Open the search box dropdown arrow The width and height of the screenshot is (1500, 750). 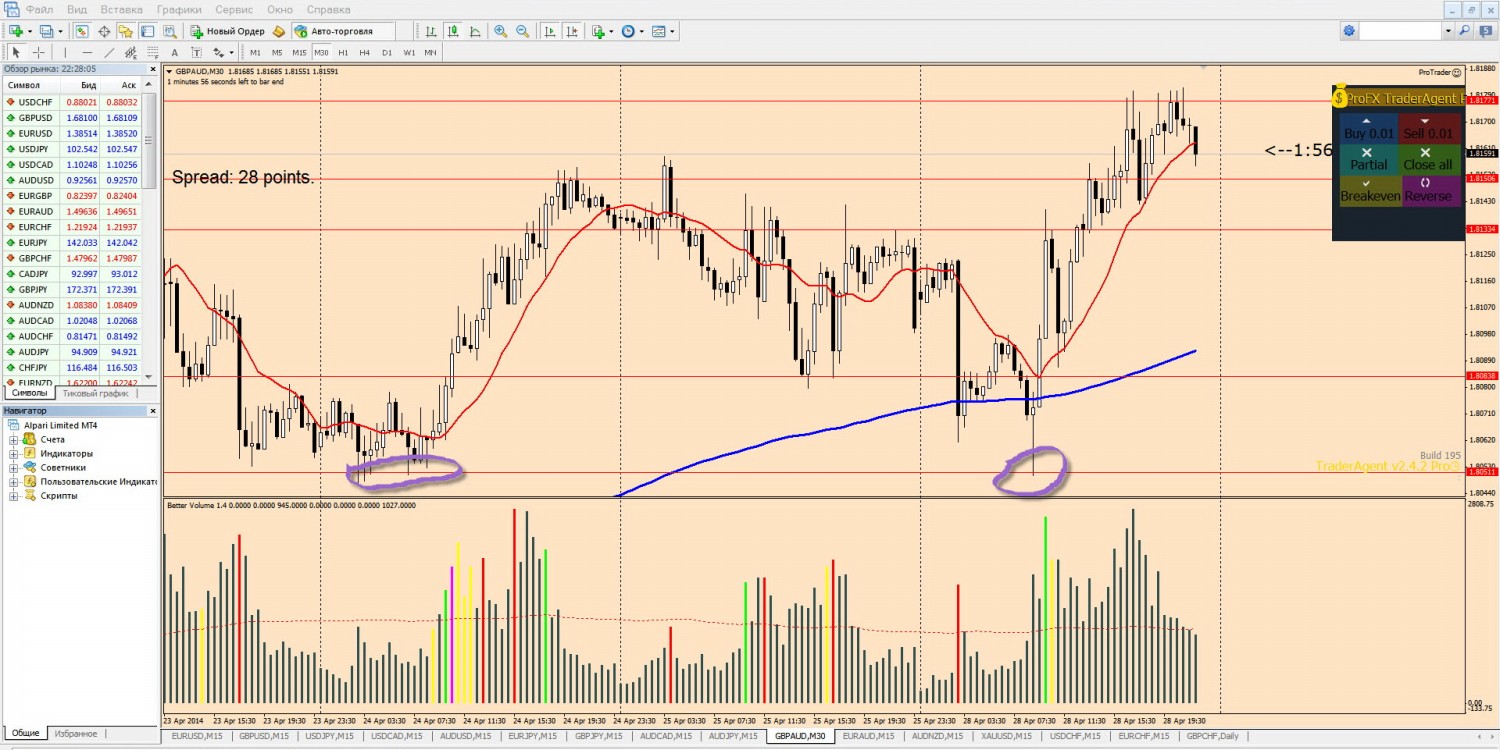(x=1447, y=31)
